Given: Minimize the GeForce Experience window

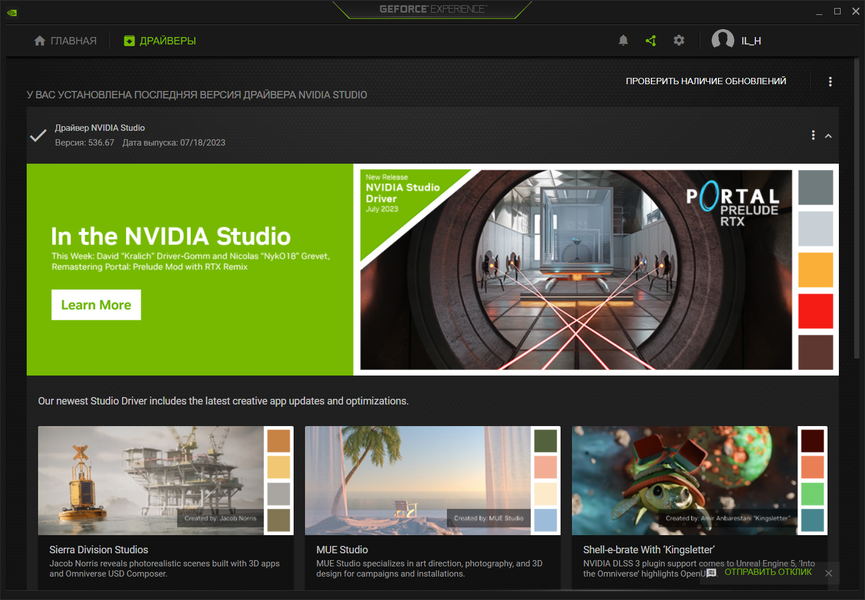Looking at the screenshot, I should (x=819, y=12).
